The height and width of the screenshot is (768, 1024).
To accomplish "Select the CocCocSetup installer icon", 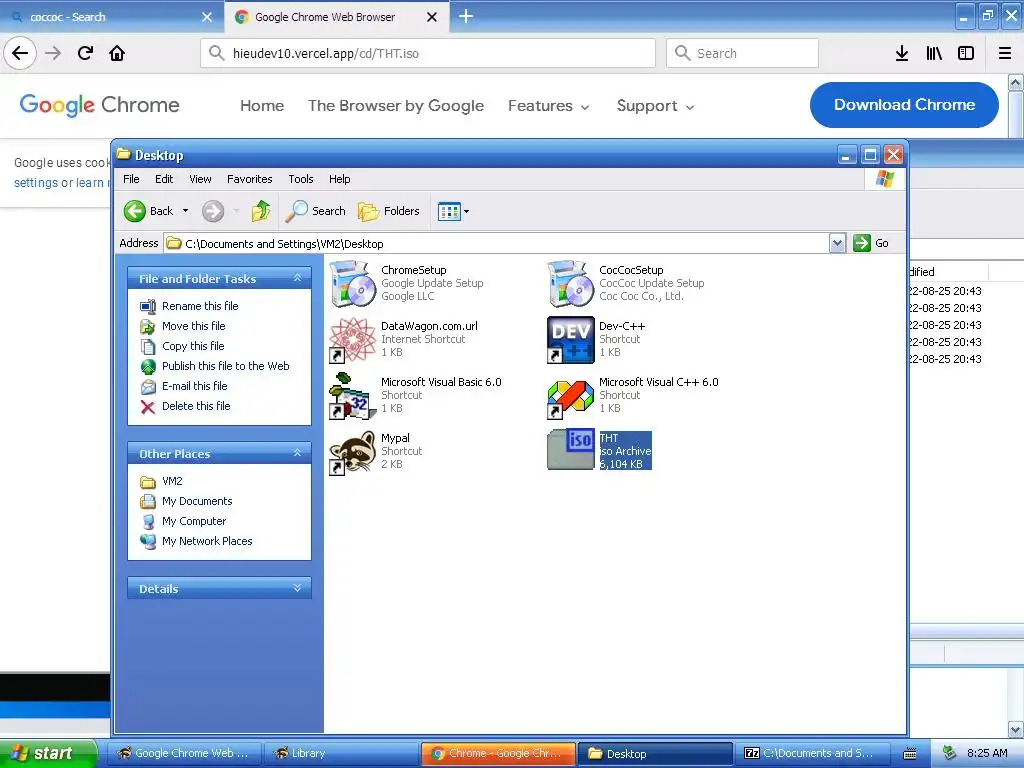I will [x=571, y=283].
